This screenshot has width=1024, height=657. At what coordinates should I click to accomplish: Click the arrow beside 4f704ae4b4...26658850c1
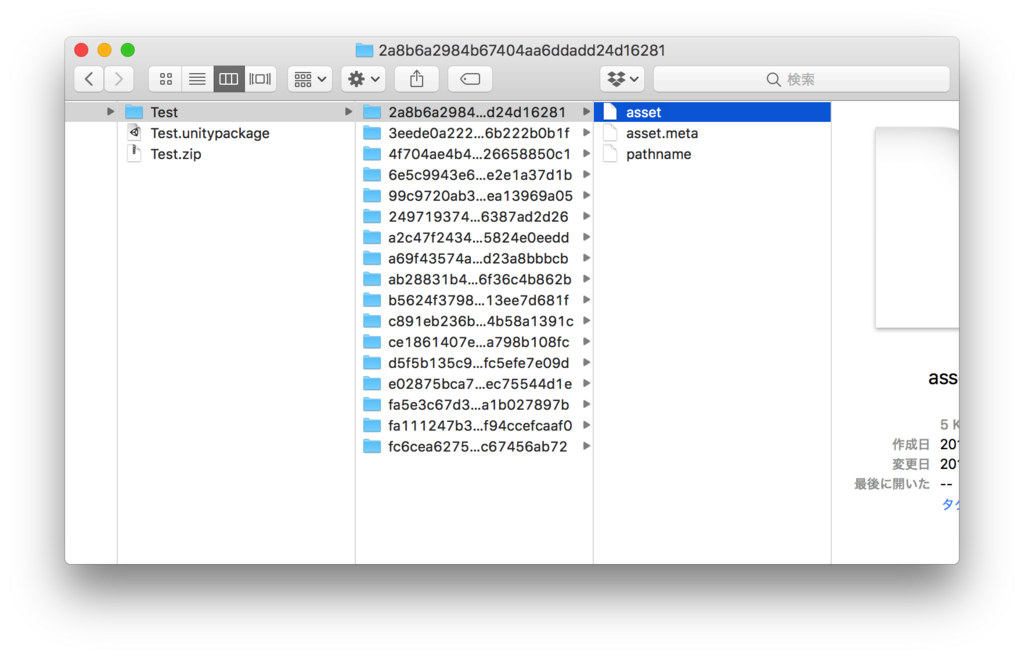pos(586,154)
